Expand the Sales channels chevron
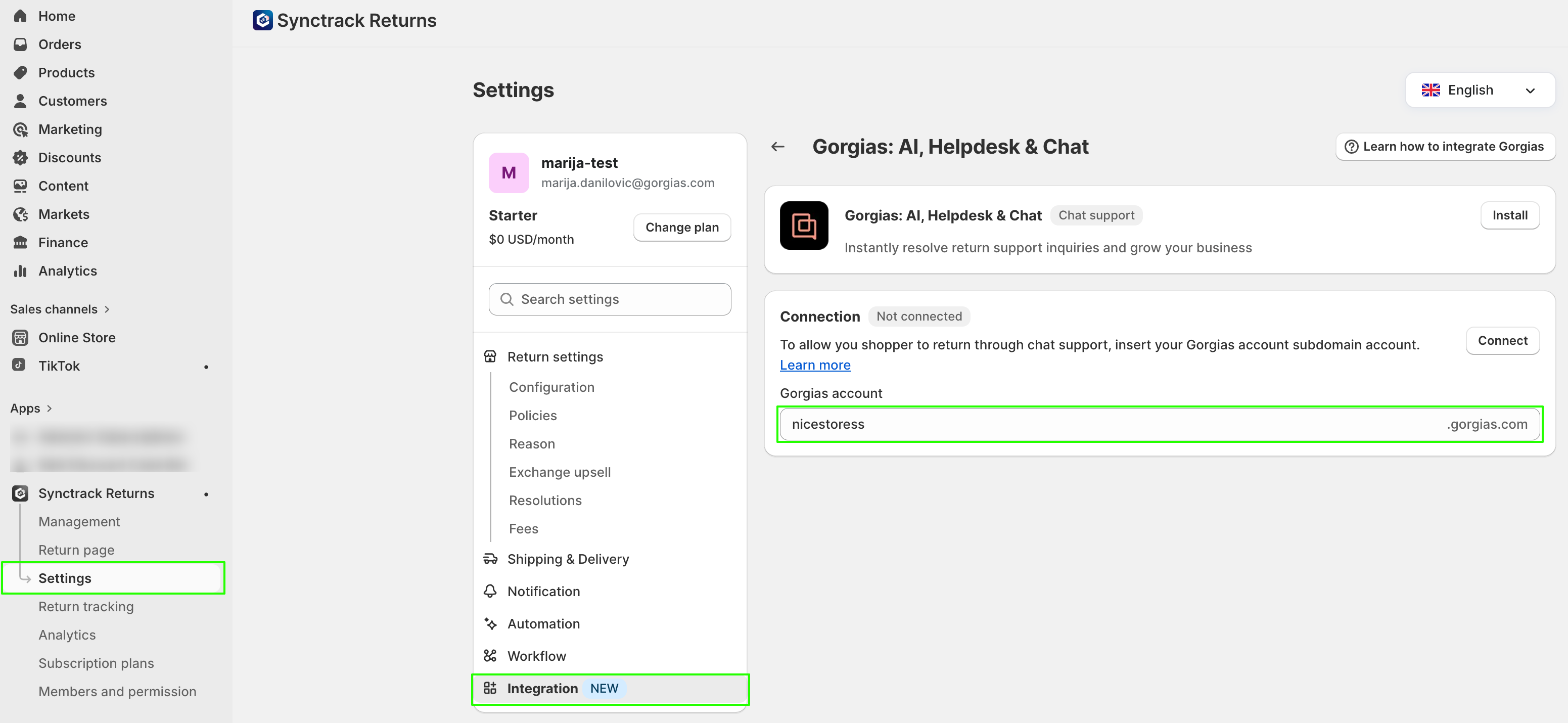This screenshot has height=723, width=1568. (107, 309)
